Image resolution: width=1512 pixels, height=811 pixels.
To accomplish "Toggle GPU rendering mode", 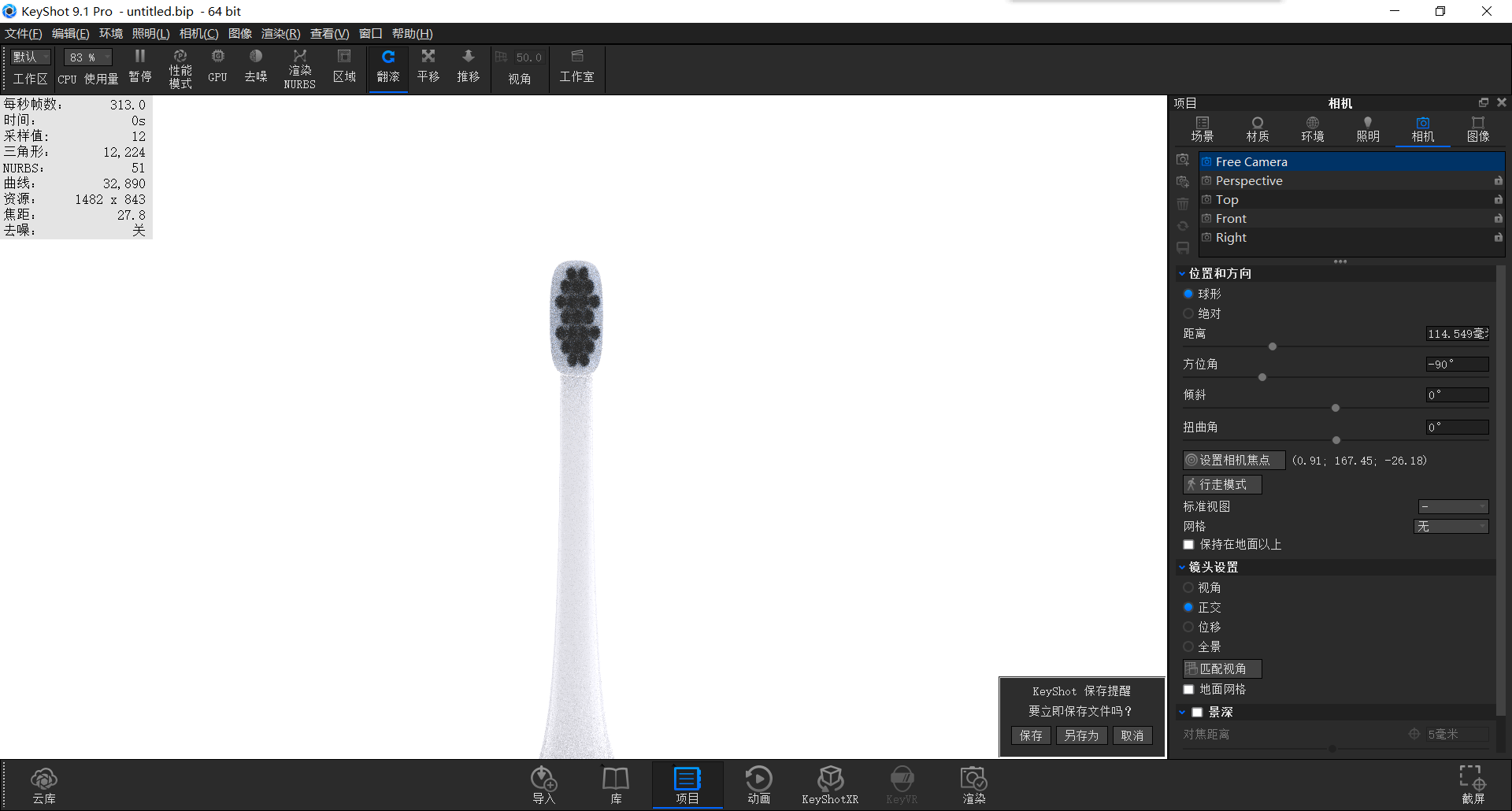I will coord(217,67).
